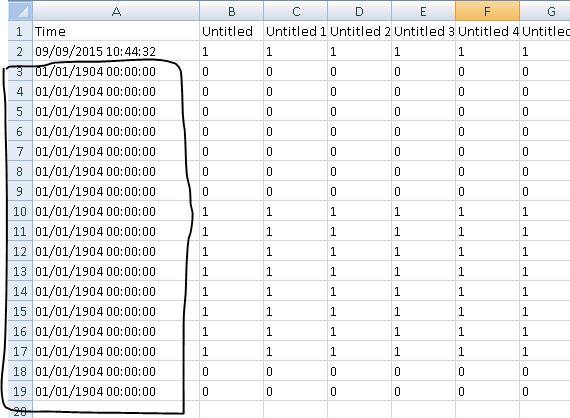The image size is (570, 418).
Task: Select row 5 header
Action: pos(20,111)
